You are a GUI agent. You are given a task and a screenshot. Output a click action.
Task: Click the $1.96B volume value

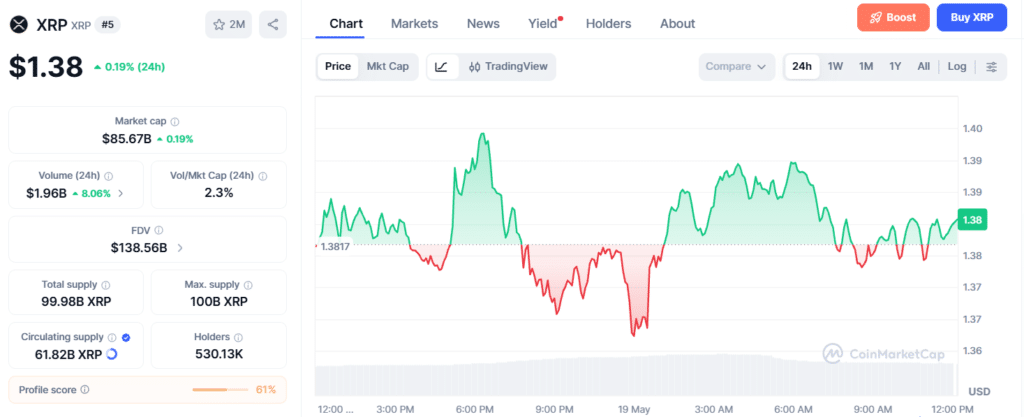[x=46, y=193]
